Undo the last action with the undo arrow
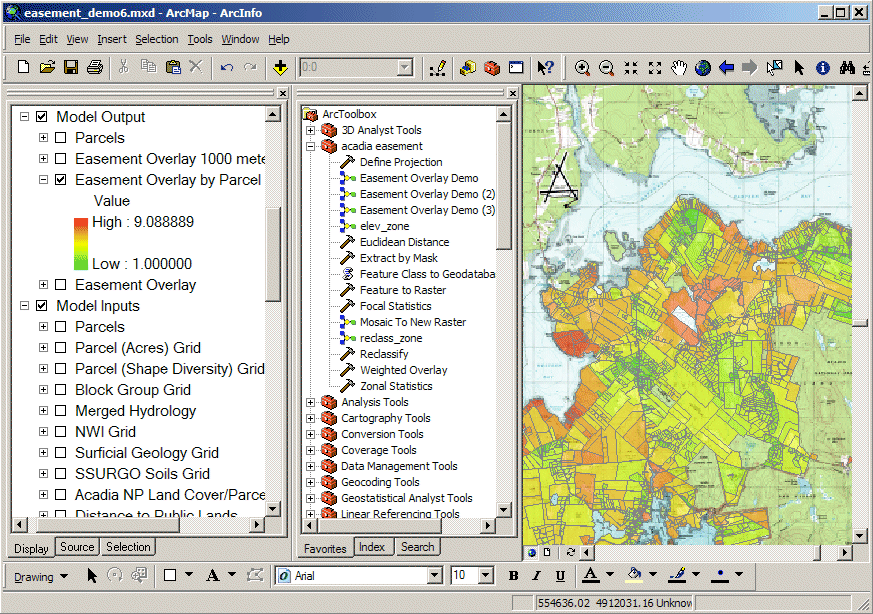Viewport: 873px width, 614px height. (x=226, y=67)
